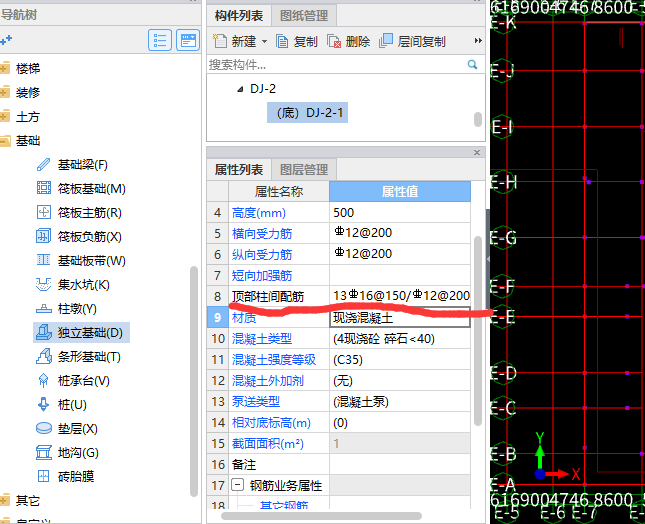Click 复制 copy component icon
The height and width of the screenshot is (524, 645).
[282, 42]
